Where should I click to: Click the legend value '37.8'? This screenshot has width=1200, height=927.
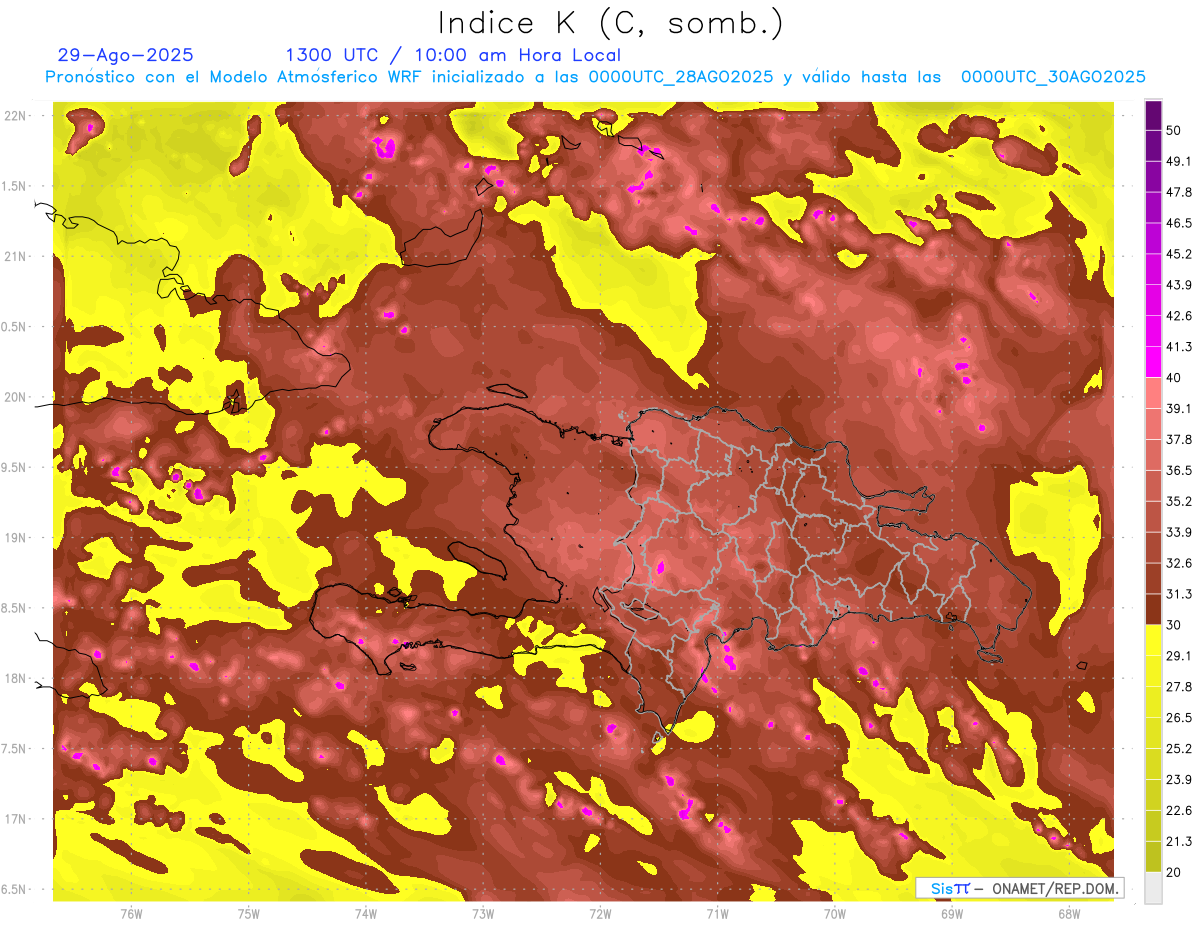click(1179, 440)
